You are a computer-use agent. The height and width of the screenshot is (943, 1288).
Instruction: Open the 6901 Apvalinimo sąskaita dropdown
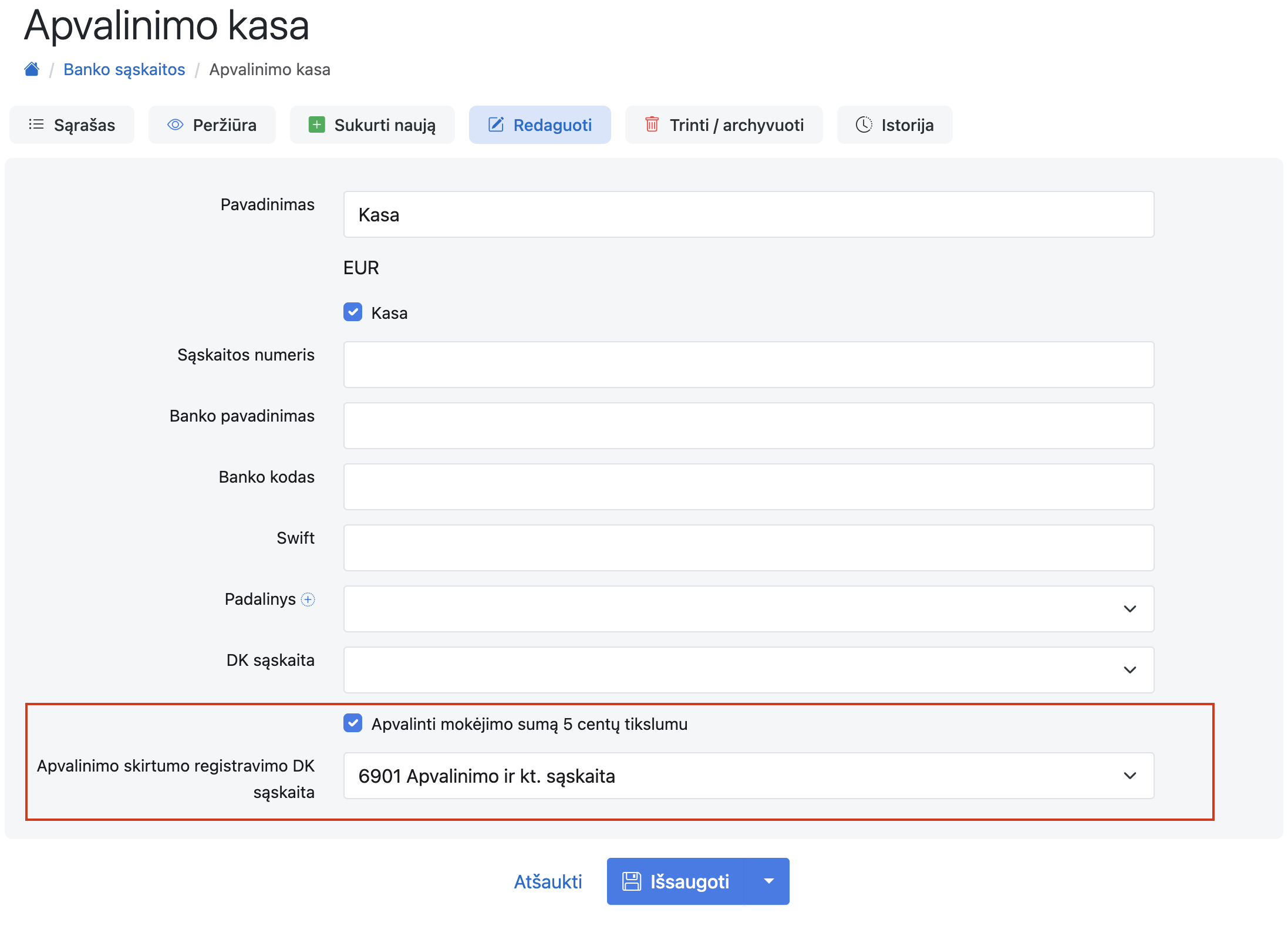point(748,776)
